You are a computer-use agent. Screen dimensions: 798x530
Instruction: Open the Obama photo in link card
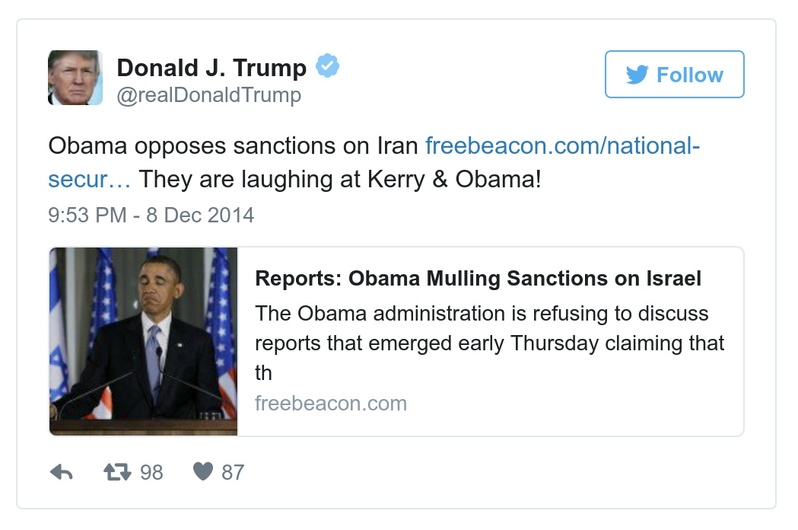[144, 341]
